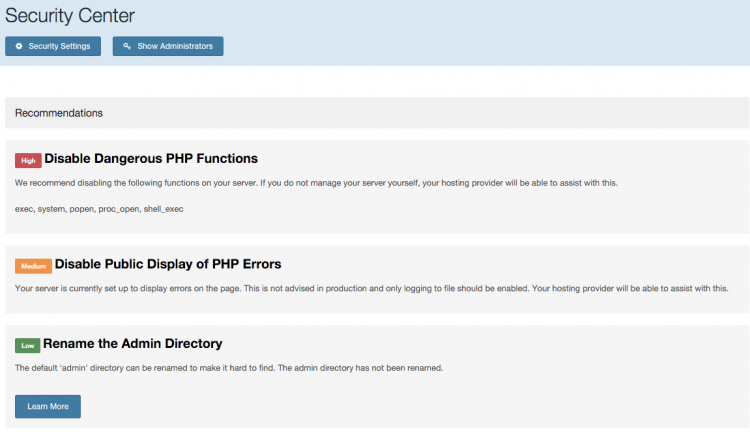Click the display errors description text
Image resolution: width=750 pixels, height=432 pixels.
point(372,288)
